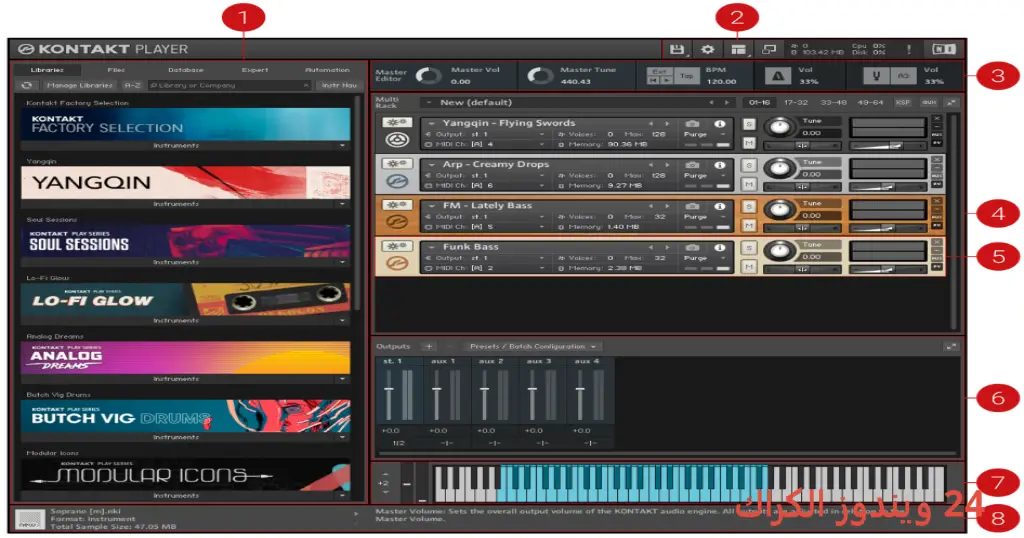Click the Manage Libraries button

click(80, 86)
